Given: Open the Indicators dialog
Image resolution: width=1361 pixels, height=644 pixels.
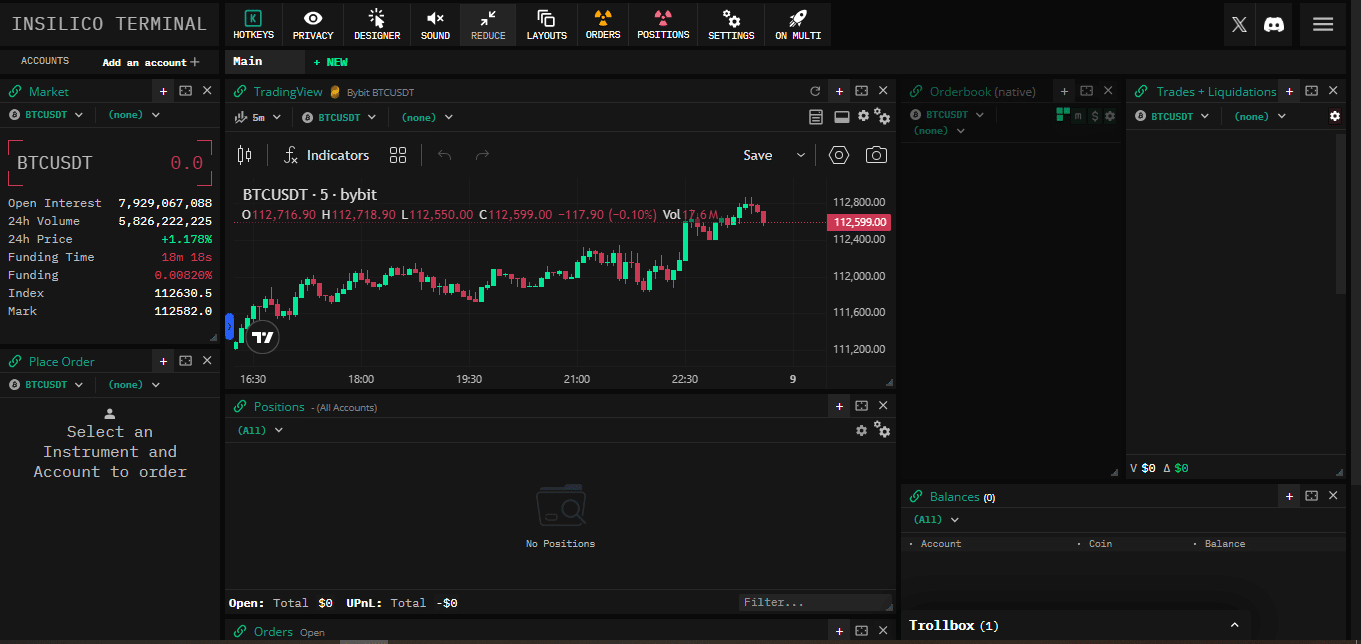Looking at the screenshot, I should coord(327,155).
